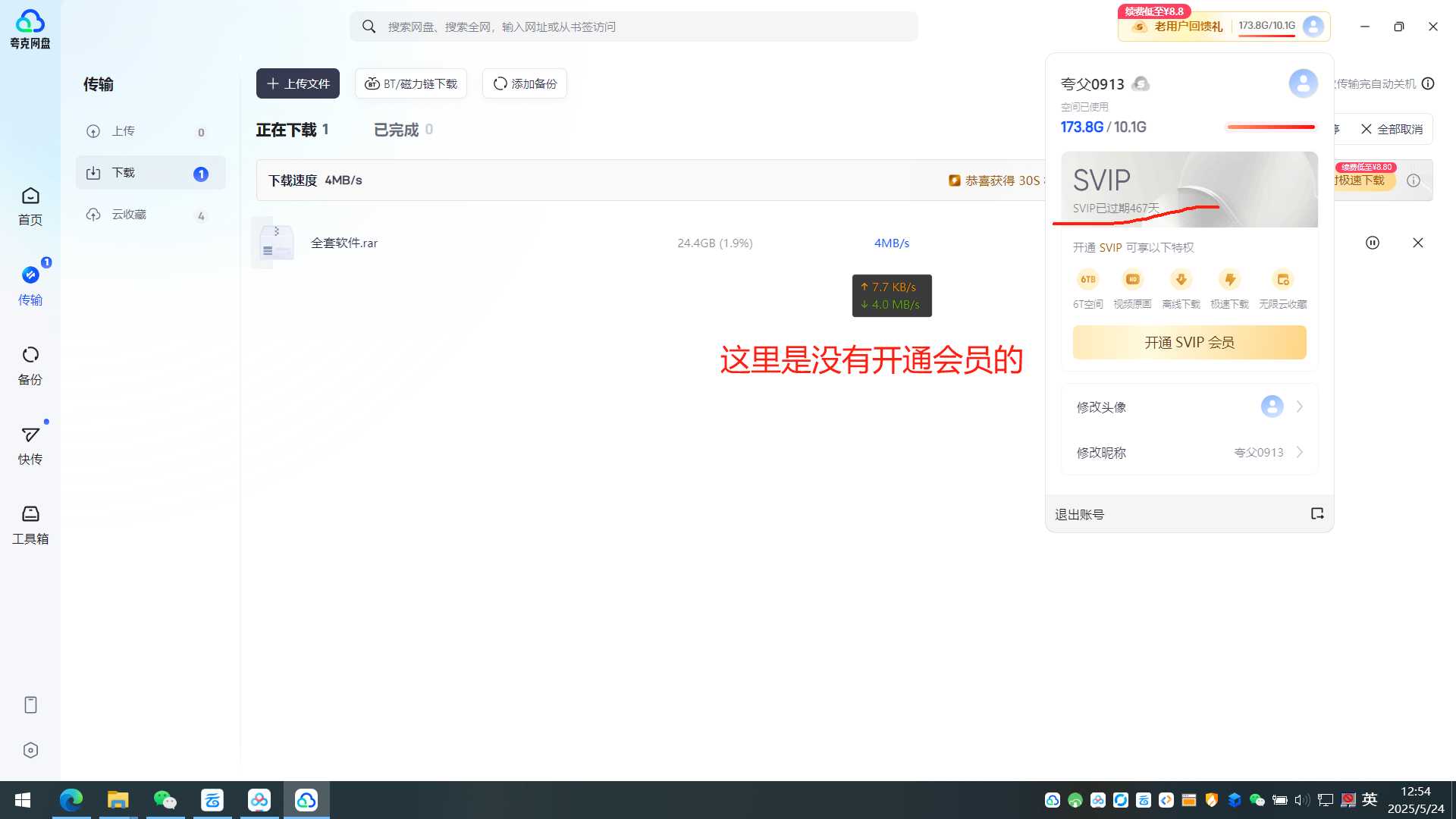This screenshot has height=819, width=1456.
Task: Click the SVIP membership card
Action: point(1189,189)
